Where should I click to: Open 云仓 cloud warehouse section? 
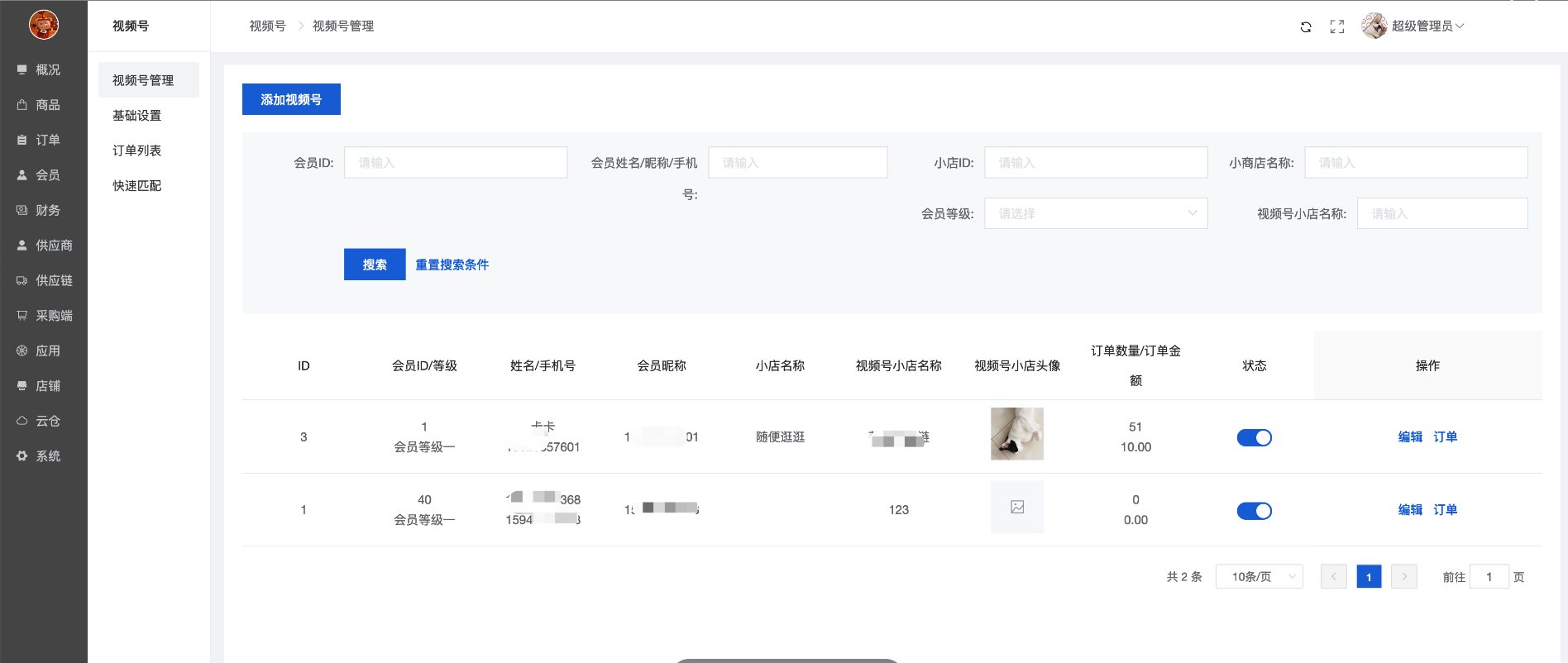click(x=47, y=421)
